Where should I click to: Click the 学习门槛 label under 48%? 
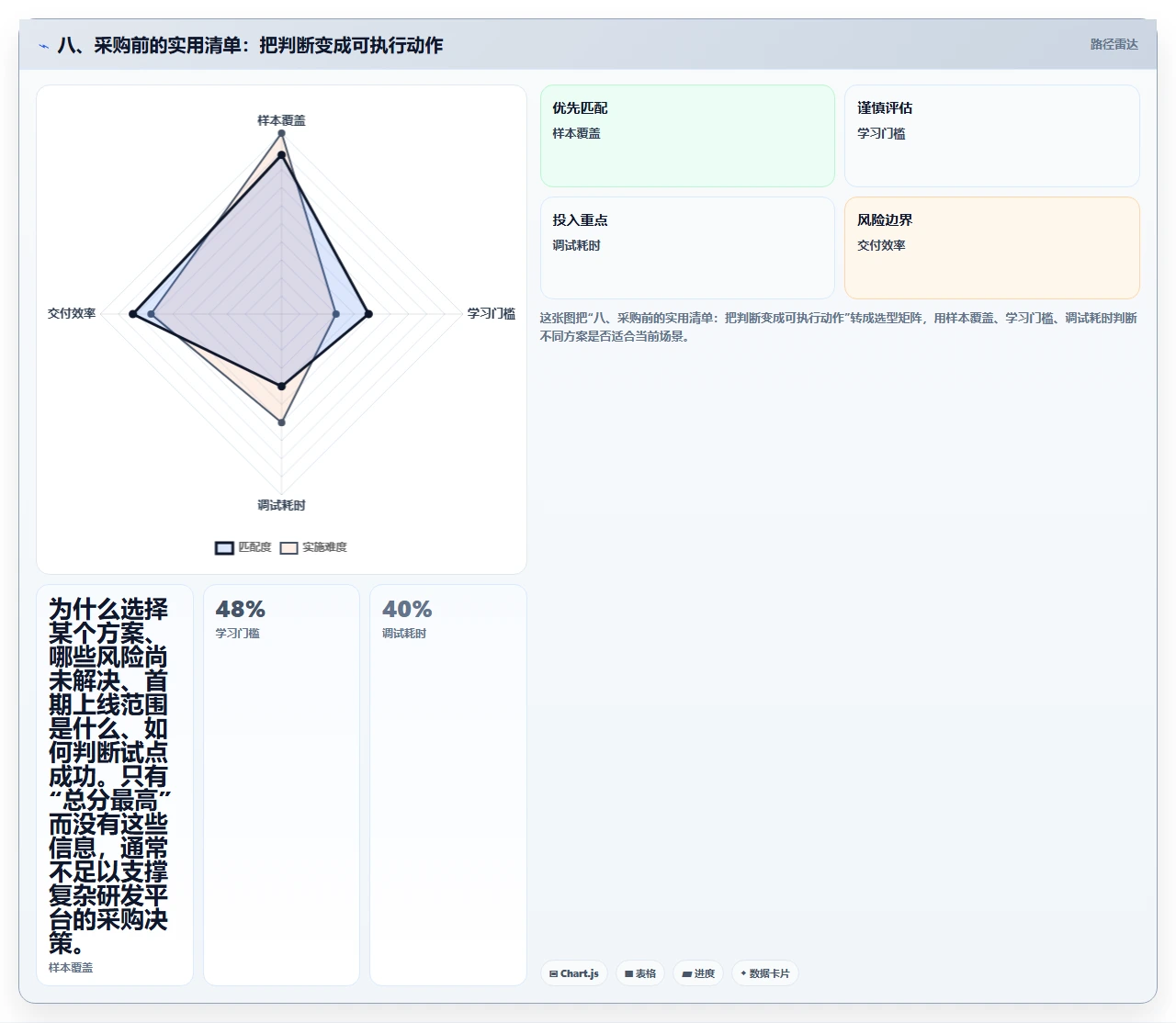pyautogui.click(x=237, y=634)
